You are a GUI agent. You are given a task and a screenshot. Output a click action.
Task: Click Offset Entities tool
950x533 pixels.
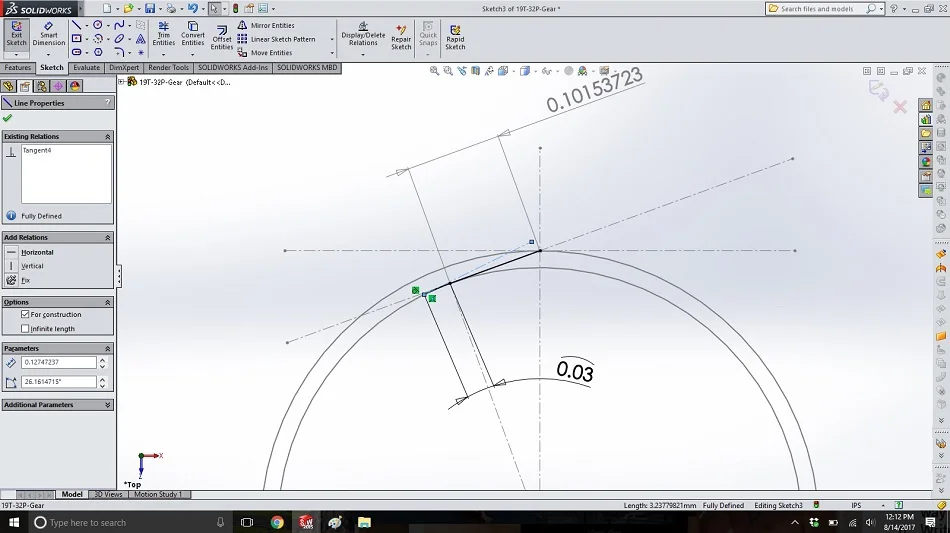pyautogui.click(x=222, y=38)
